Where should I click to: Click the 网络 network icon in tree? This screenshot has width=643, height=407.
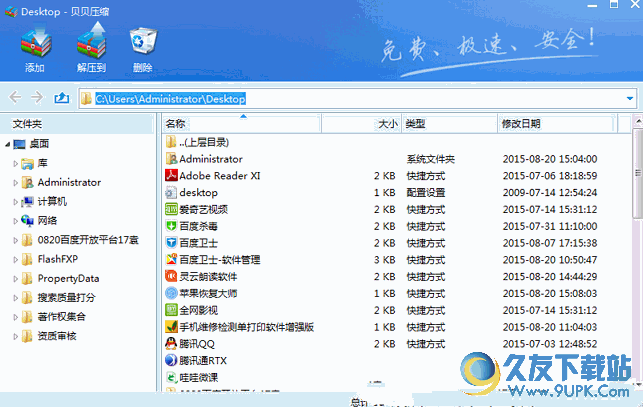[x=27, y=221]
